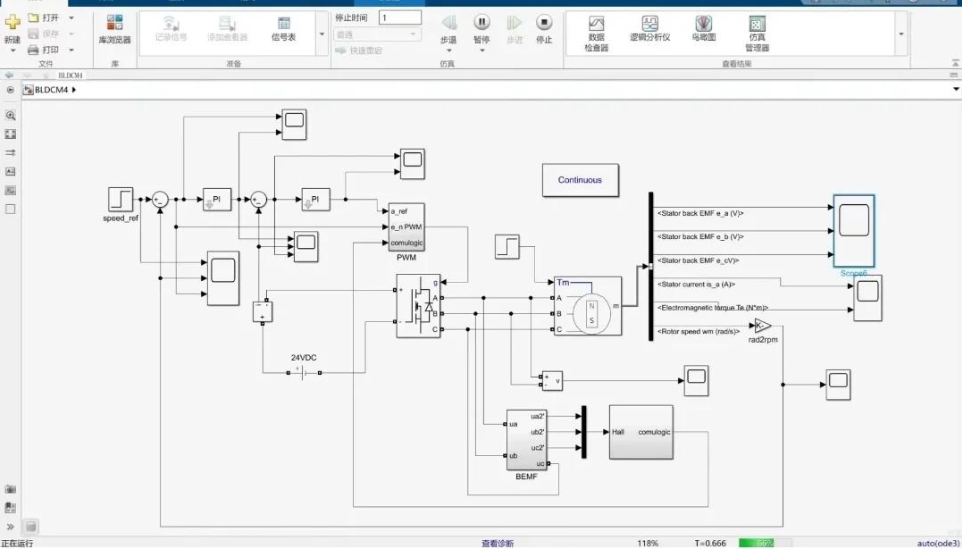Image resolution: width=962 pixels, height=549 pixels.
Task: Expand the 步退 options arrow
Action: pyautogui.click(x=448, y=50)
